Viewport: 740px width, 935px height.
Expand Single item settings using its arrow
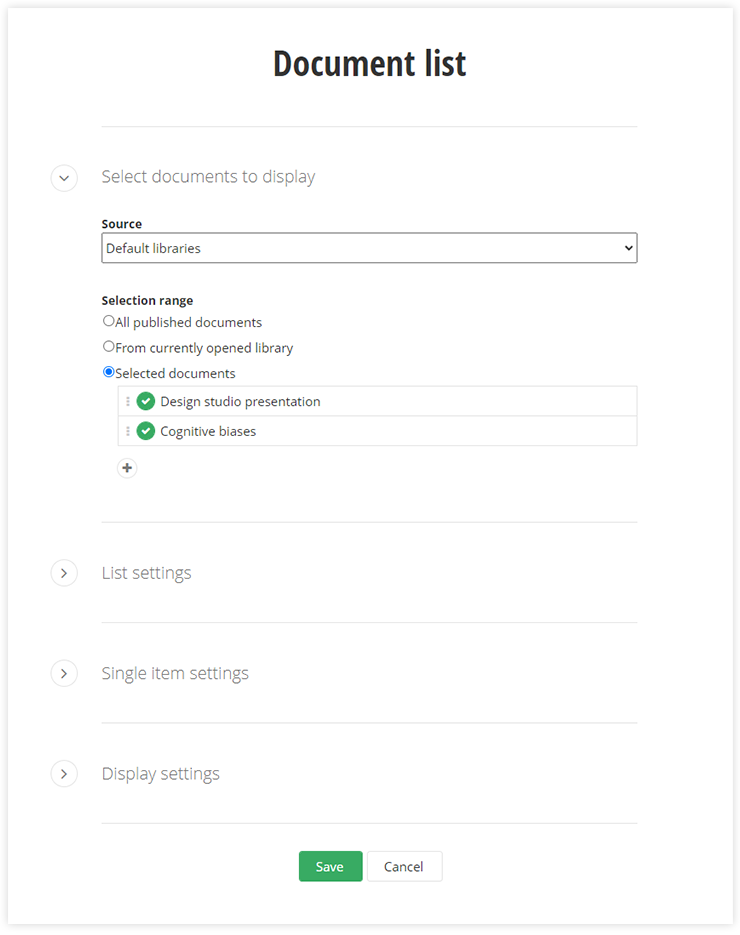coord(64,673)
